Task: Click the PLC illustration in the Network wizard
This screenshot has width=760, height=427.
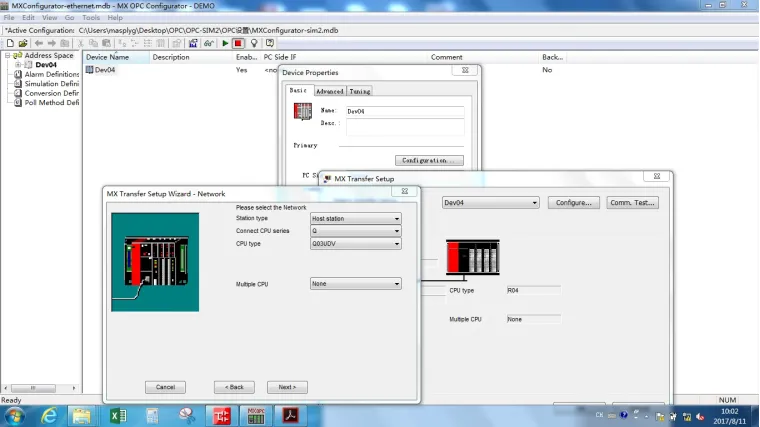Action: 155,262
